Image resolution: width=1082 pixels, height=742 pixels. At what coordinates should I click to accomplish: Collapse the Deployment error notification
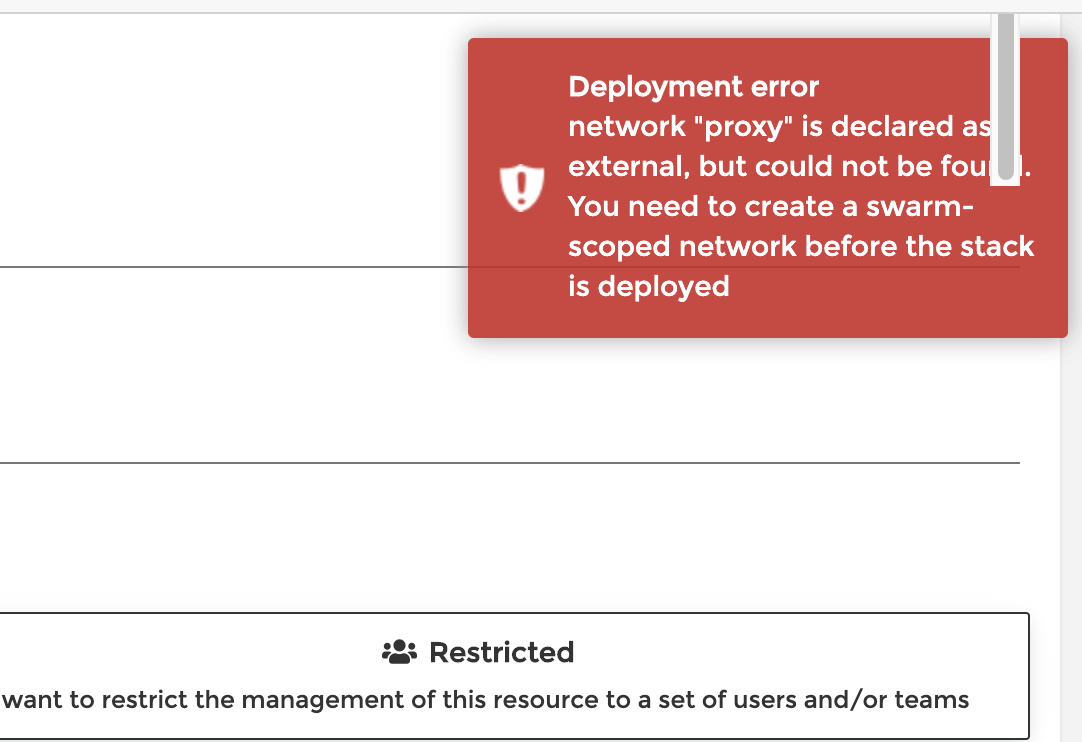click(768, 188)
